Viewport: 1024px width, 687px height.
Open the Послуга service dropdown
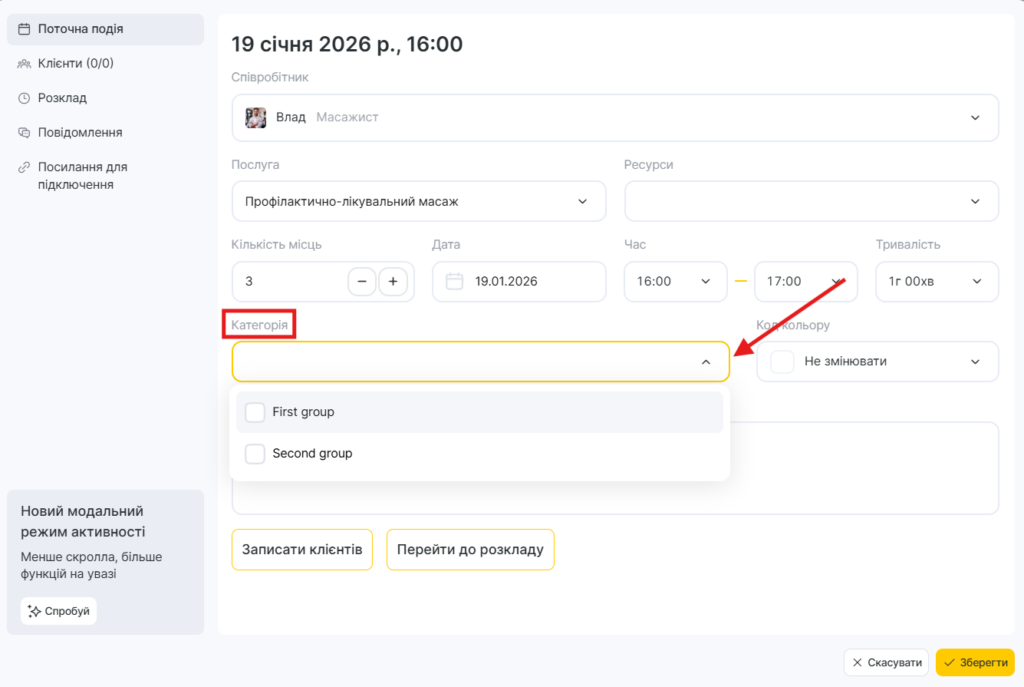418,201
